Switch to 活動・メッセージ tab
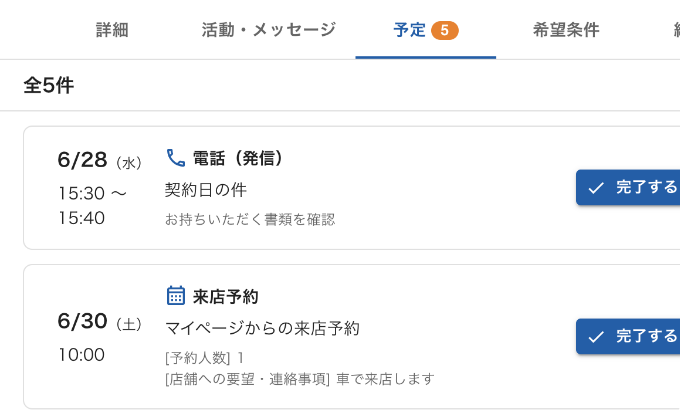The image size is (680, 420). pyautogui.click(x=268, y=30)
